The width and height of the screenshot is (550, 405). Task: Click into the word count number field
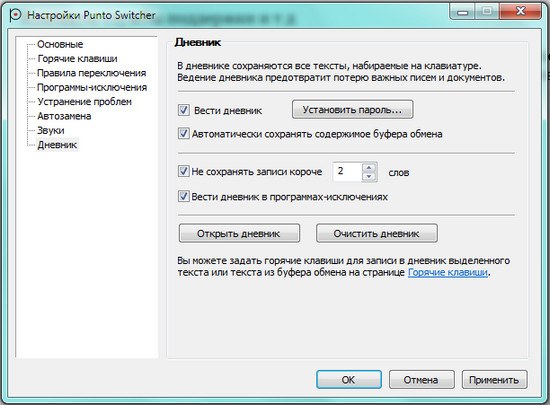pyautogui.click(x=348, y=172)
